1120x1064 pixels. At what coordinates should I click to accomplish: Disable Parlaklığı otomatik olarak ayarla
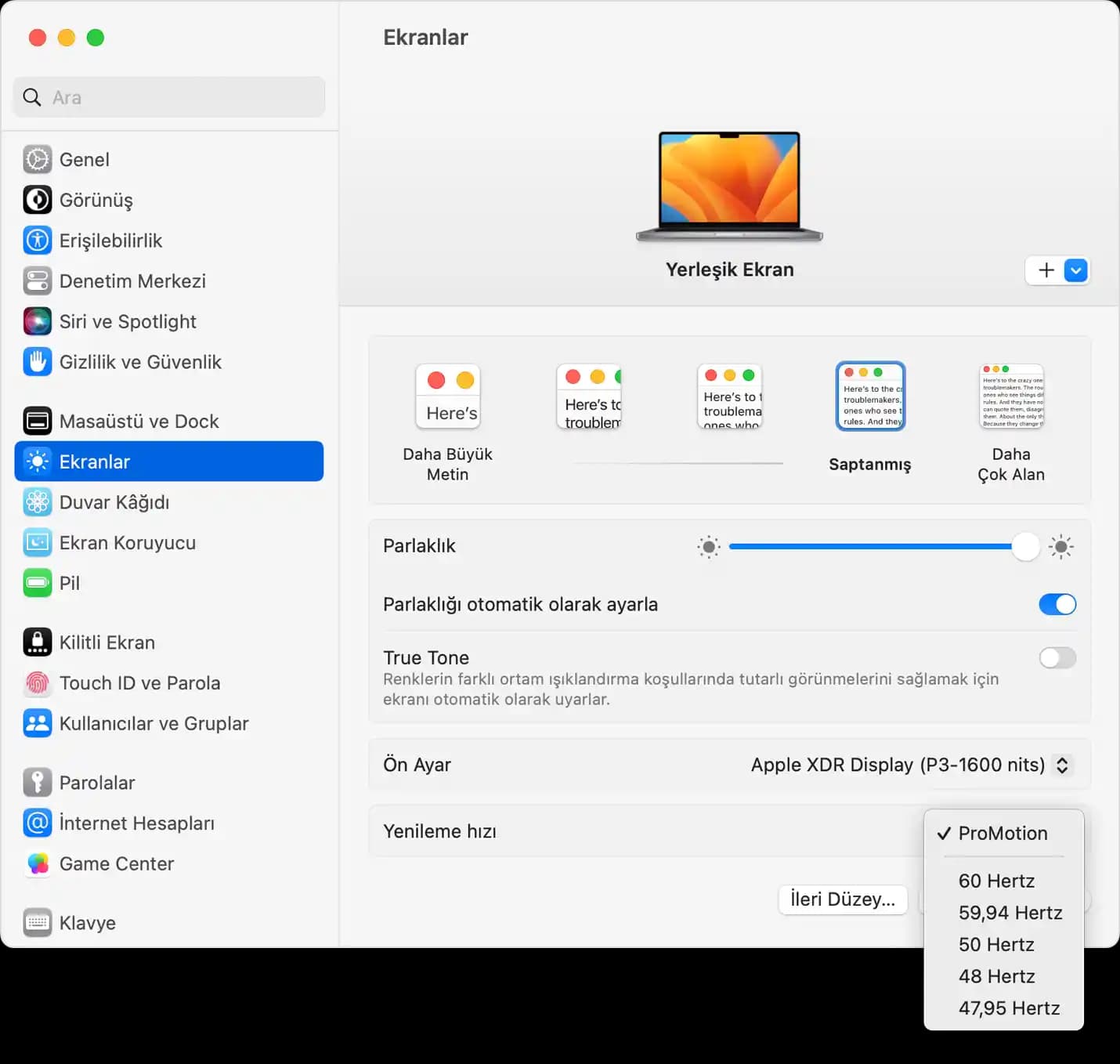[1057, 604]
